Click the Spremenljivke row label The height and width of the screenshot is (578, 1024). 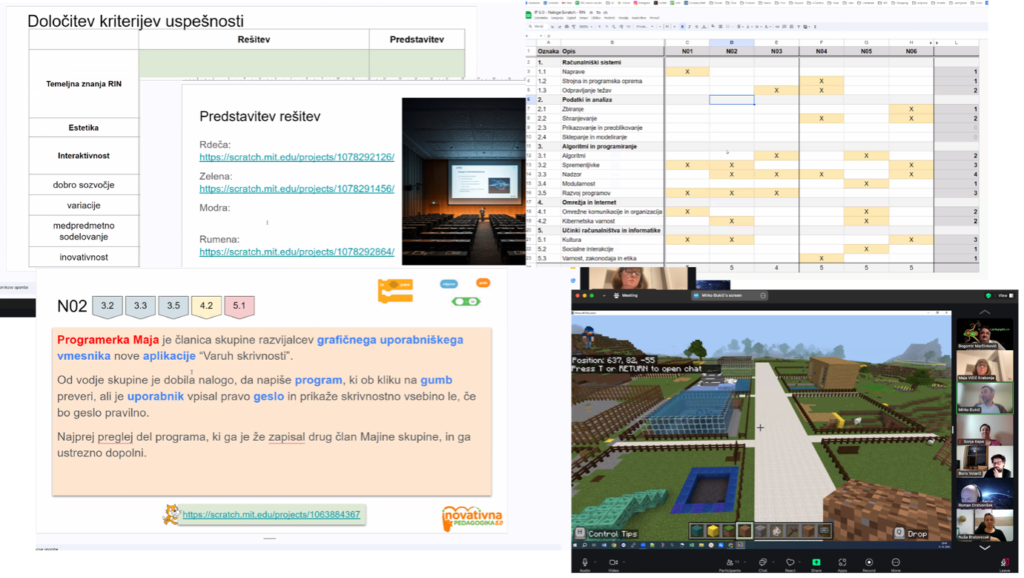pyautogui.click(x=581, y=165)
